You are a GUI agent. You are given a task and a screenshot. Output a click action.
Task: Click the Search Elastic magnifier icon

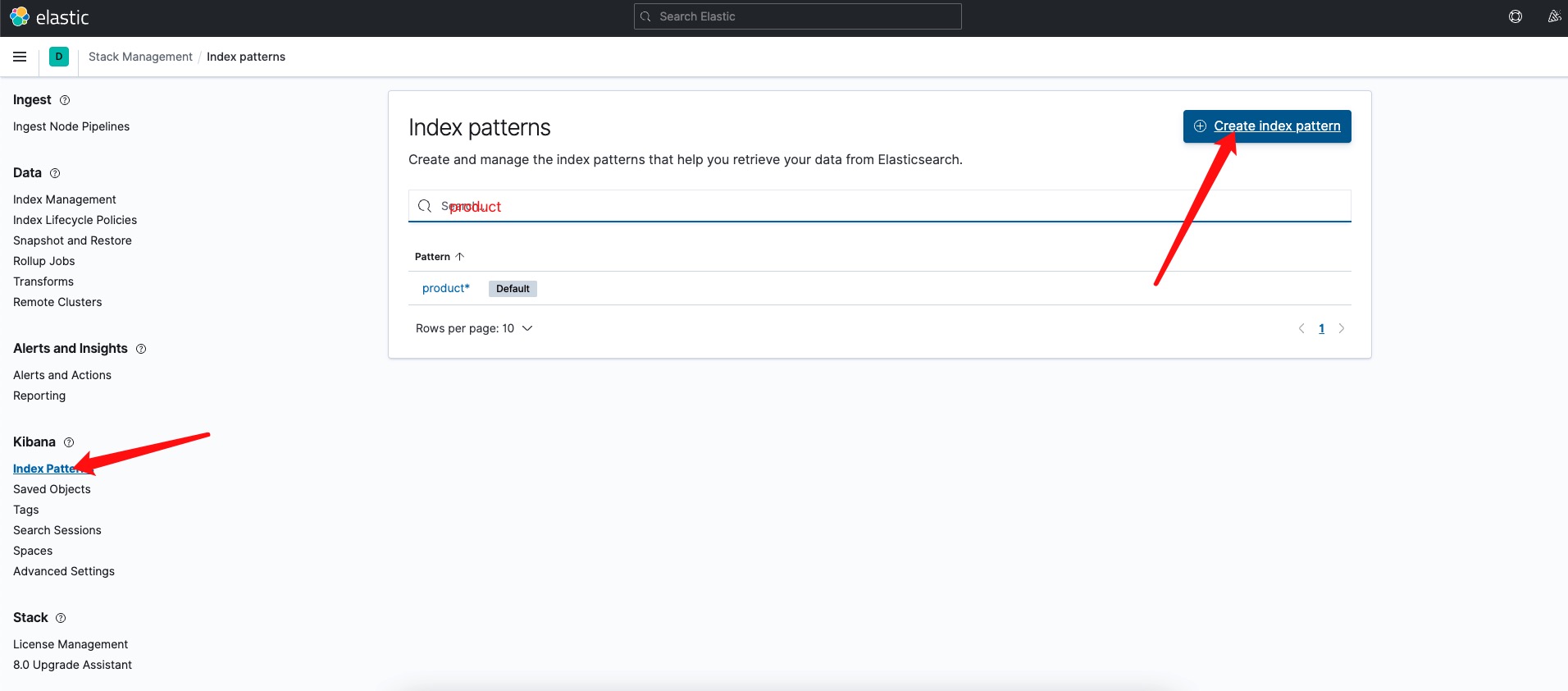pos(645,16)
